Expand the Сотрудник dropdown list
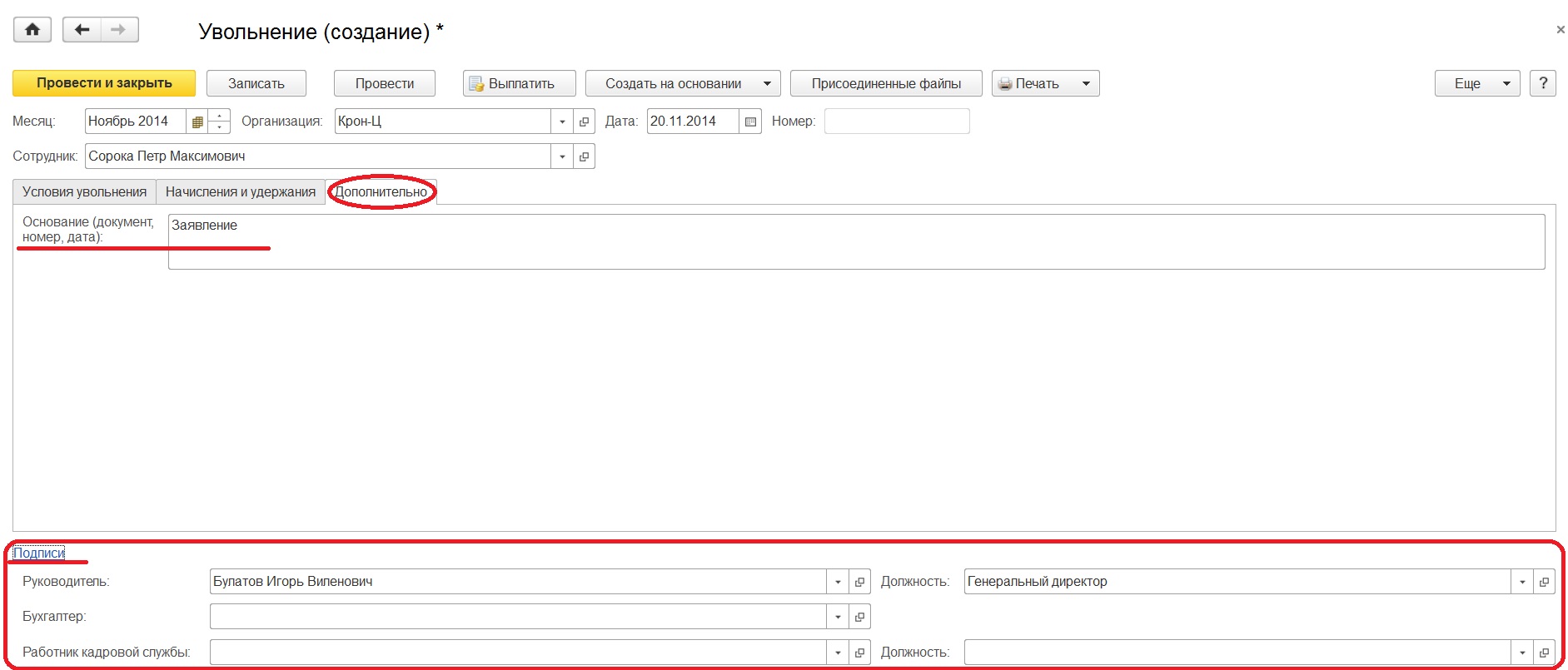Viewport: 1568px width, 670px height. pos(562,156)
